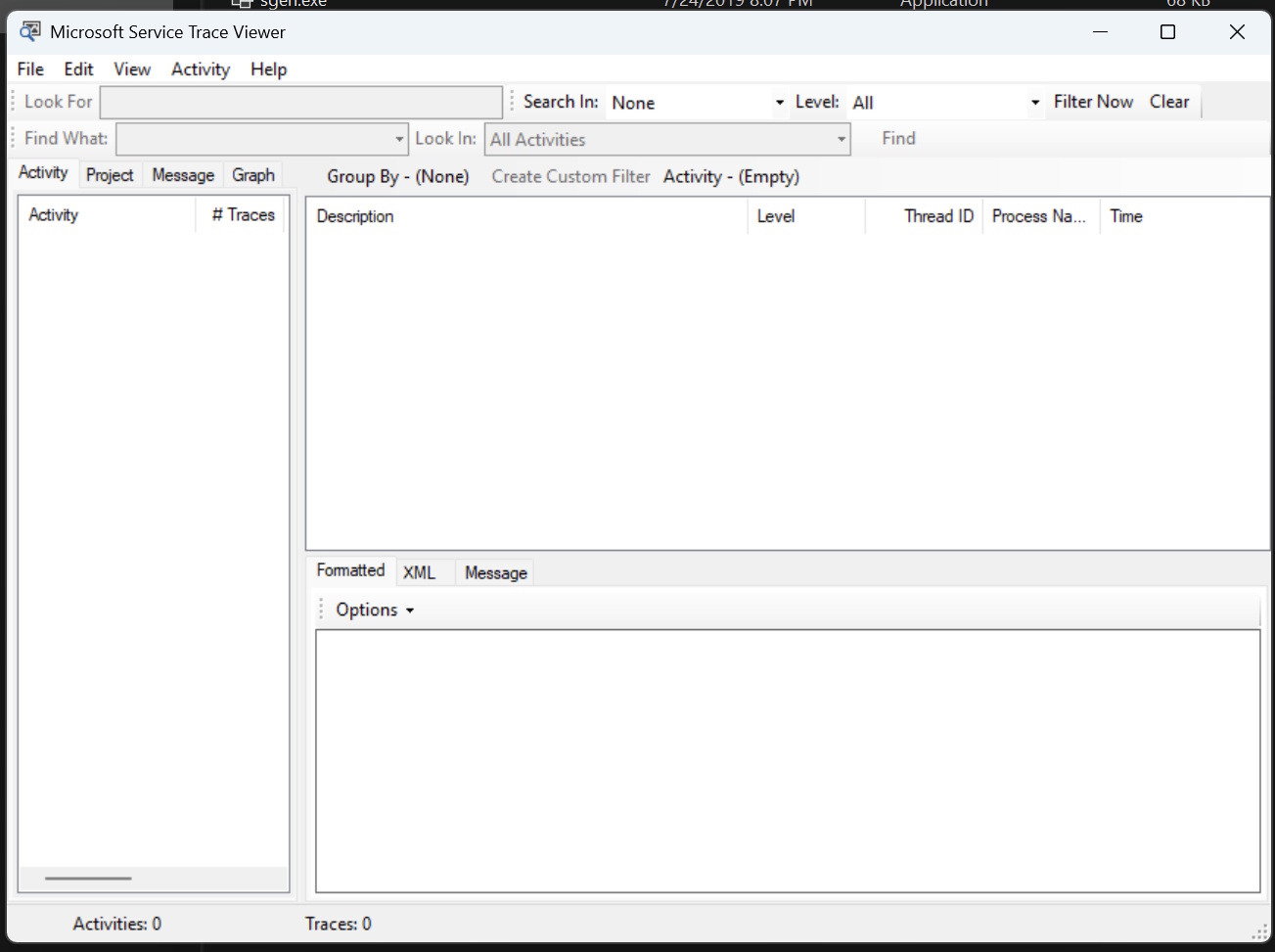Minimize the Service Trace Viewer window

click(1101, 32)
